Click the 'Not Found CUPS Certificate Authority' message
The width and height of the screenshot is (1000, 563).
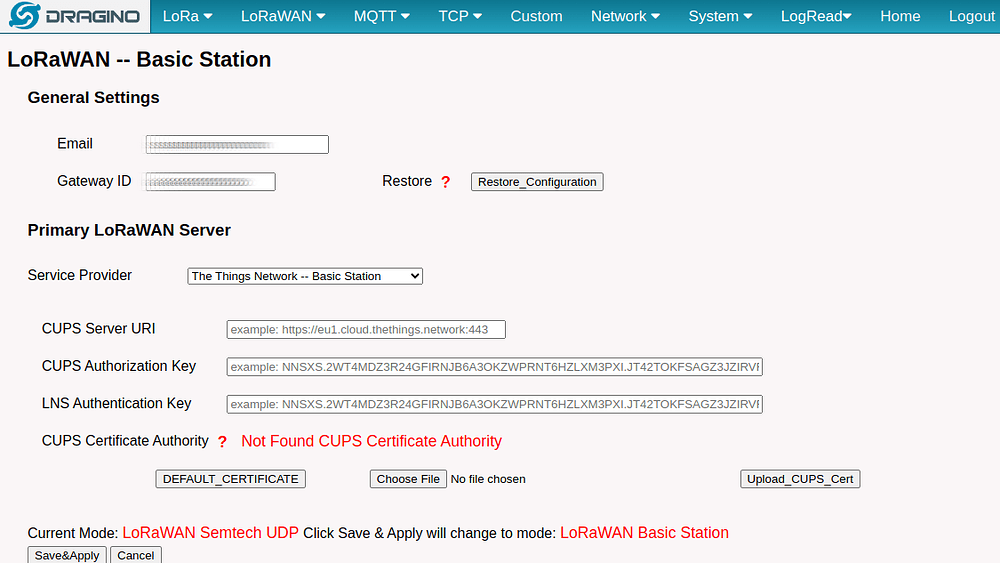pyautogui.click(x=371, y=441)
